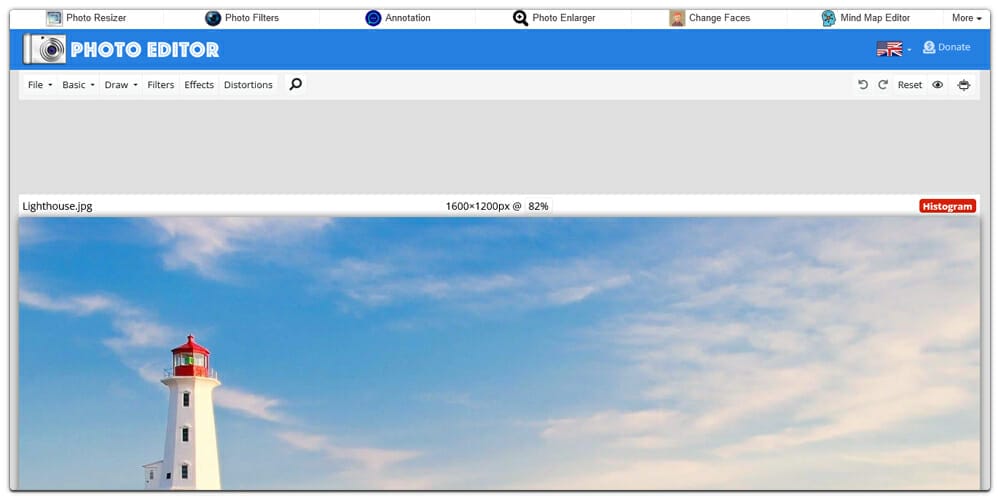Click the Donate icon
The image size is (1000, 500).
(x=929, y=47)
